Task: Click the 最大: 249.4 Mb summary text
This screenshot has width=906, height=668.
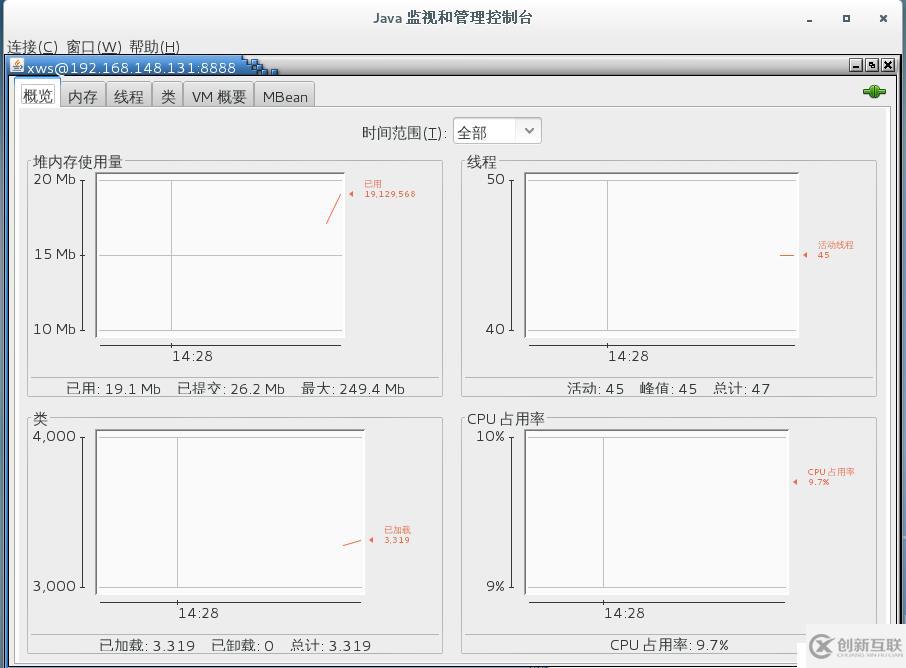Action: pos(352,388)
